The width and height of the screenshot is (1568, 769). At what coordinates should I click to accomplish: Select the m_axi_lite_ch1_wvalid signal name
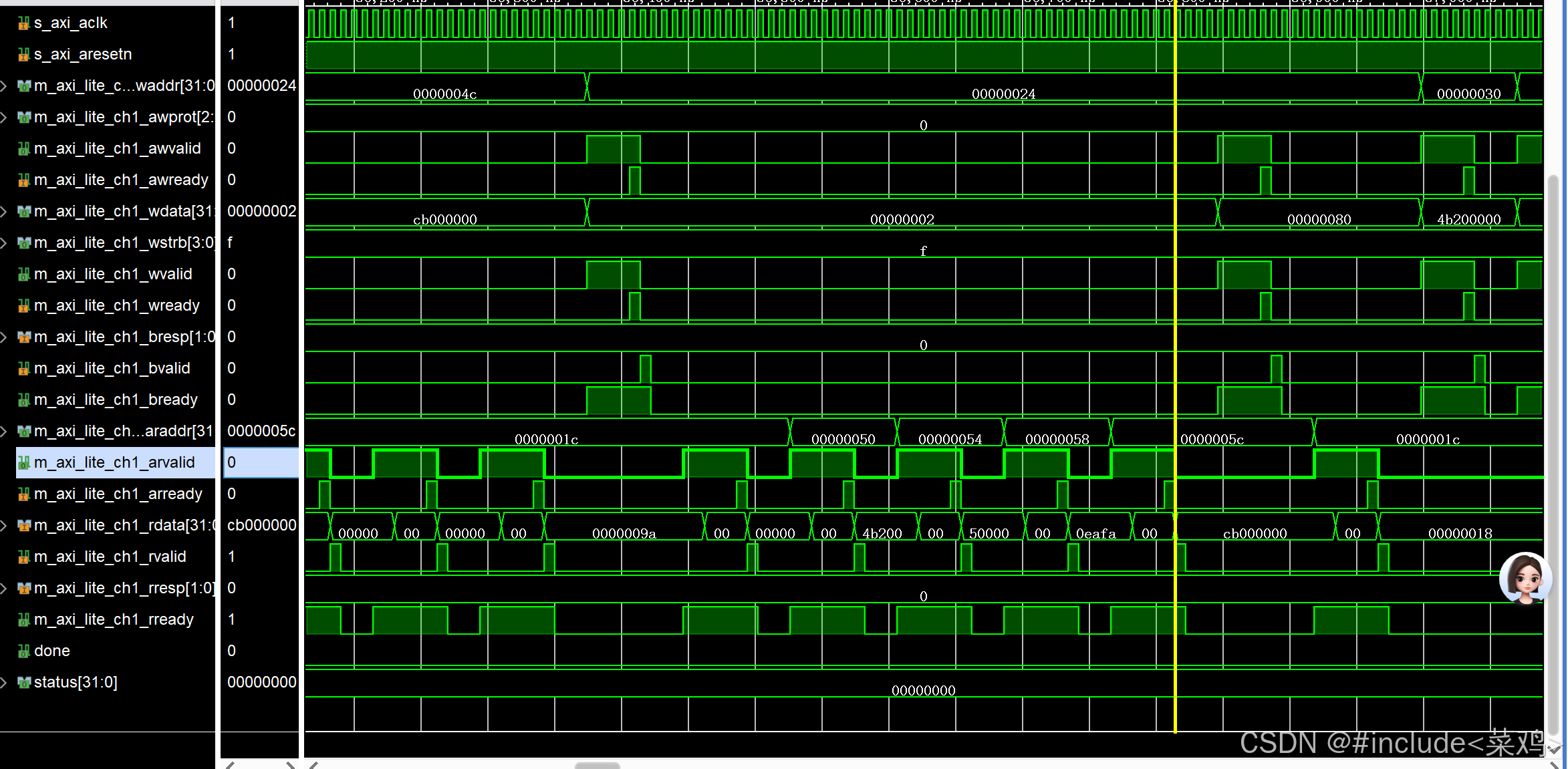113,274
